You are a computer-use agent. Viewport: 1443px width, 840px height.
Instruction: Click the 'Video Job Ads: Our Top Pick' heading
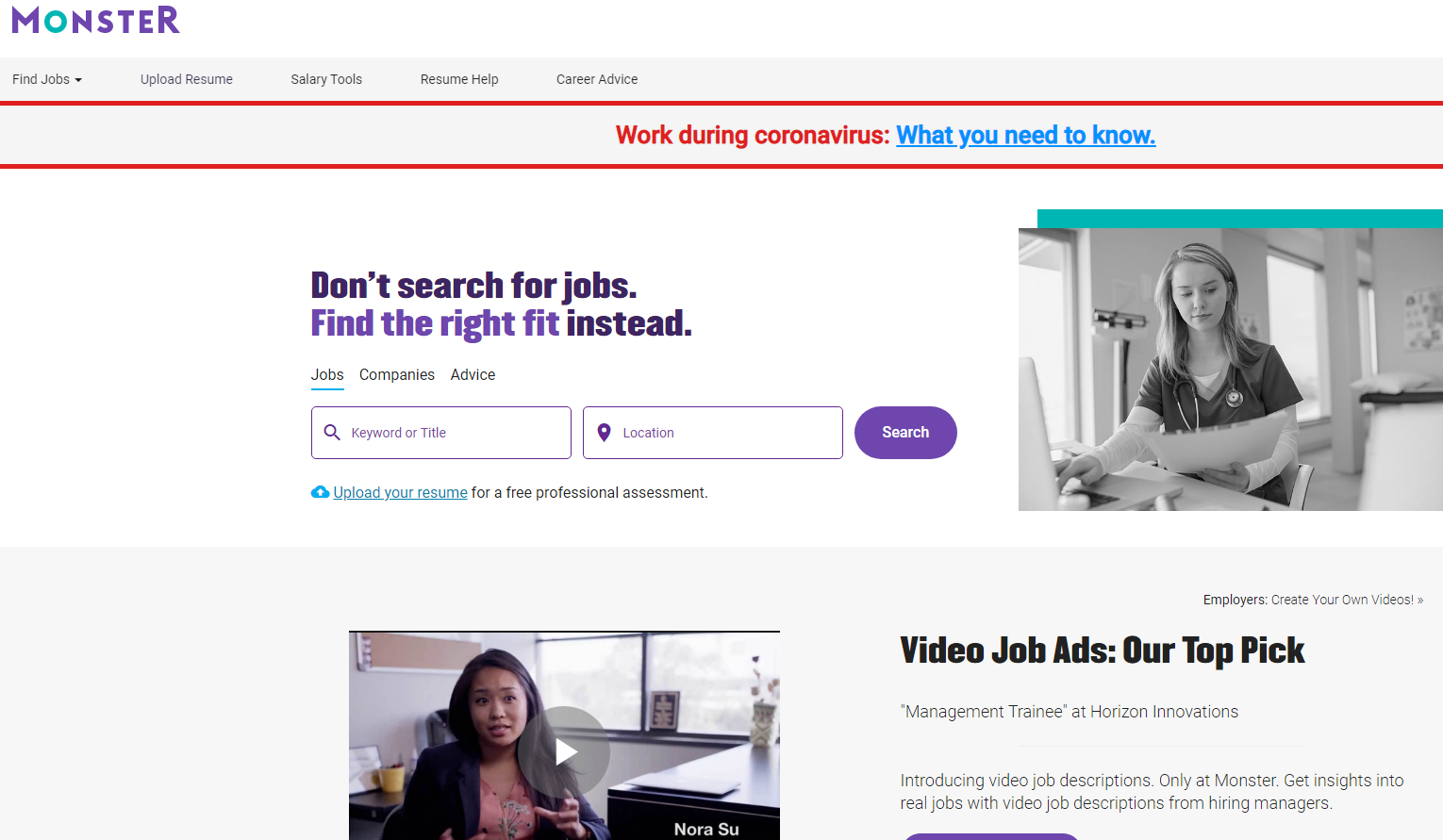pyautogui.click(x=1103, y=651)
